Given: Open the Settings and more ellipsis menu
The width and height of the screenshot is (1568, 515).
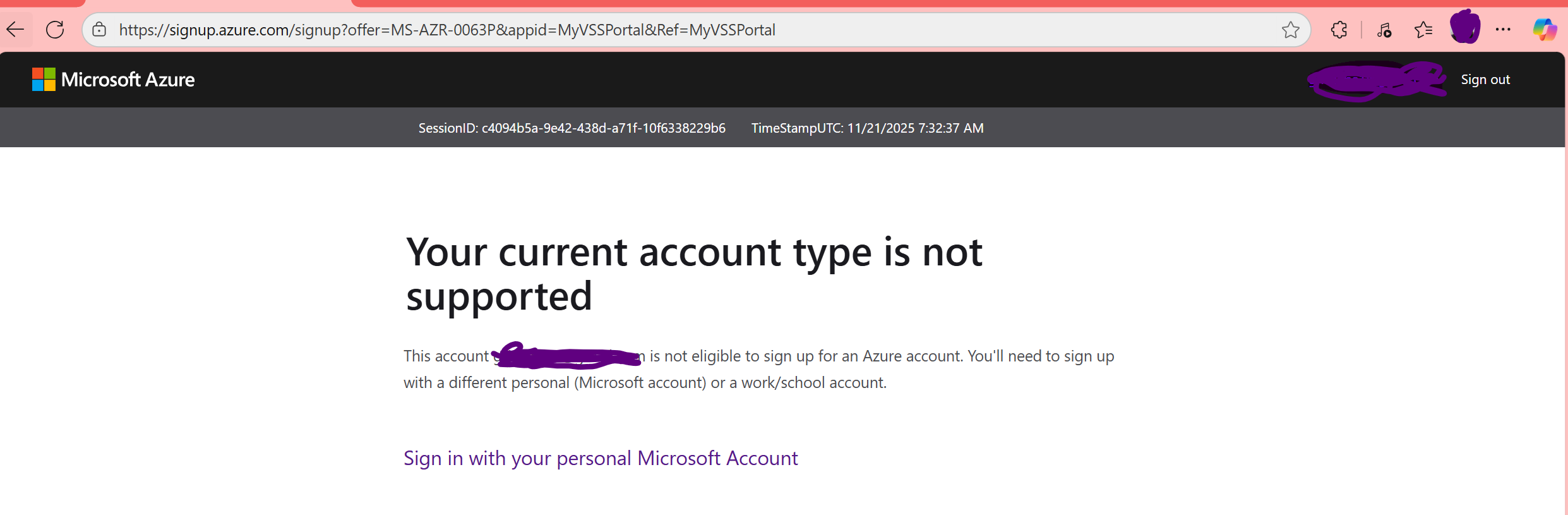Looking at the screenshot, I should [1503, 30].
